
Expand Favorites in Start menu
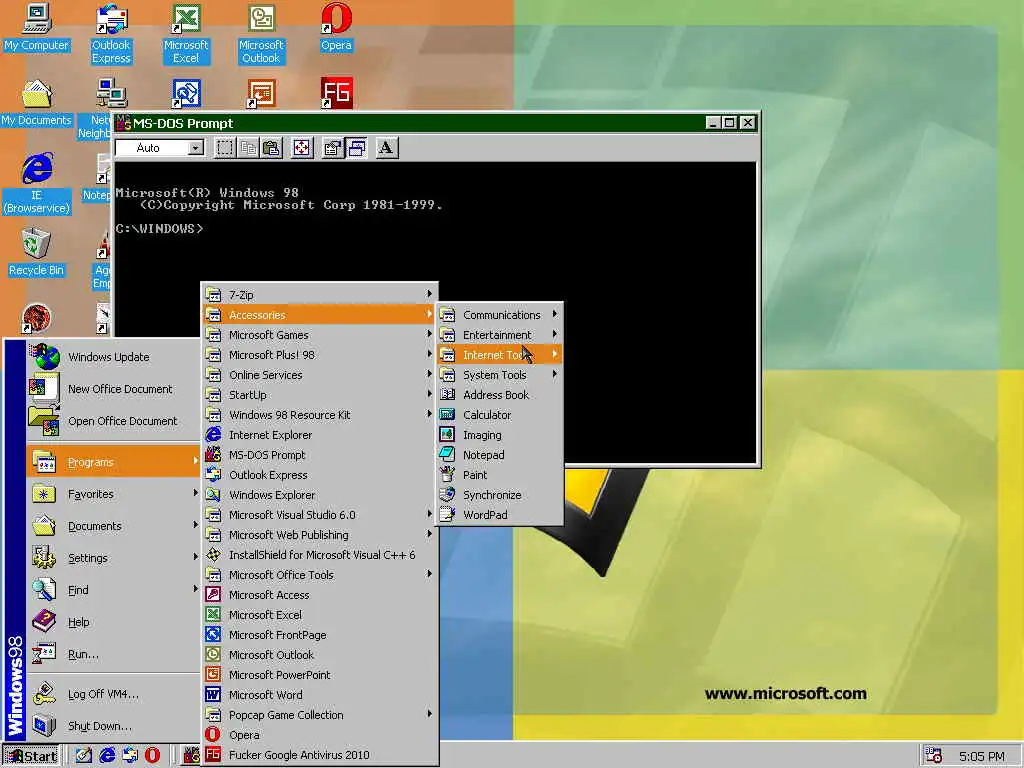click(x=113, y=494)
